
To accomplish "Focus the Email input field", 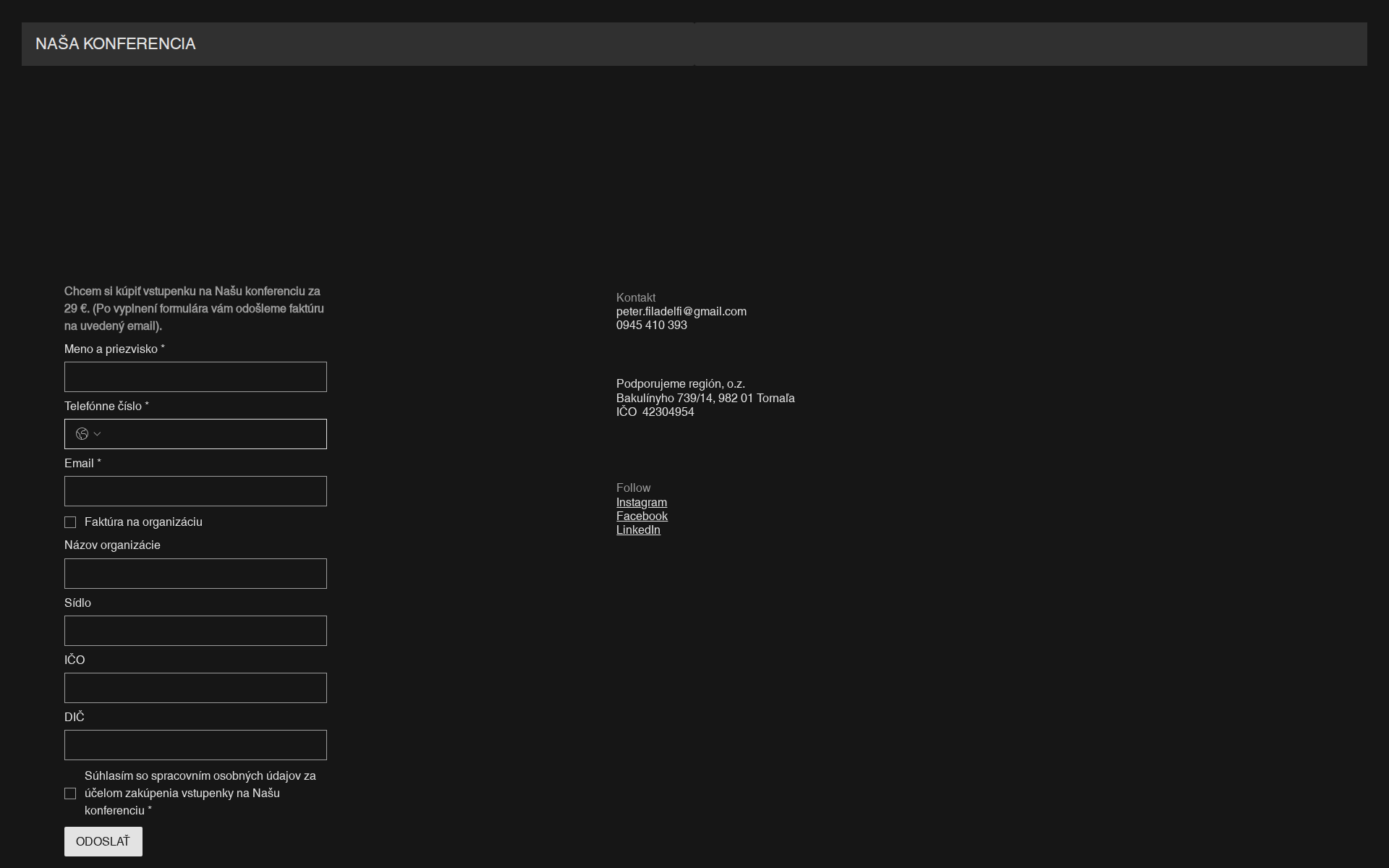I will coord(195,490).
